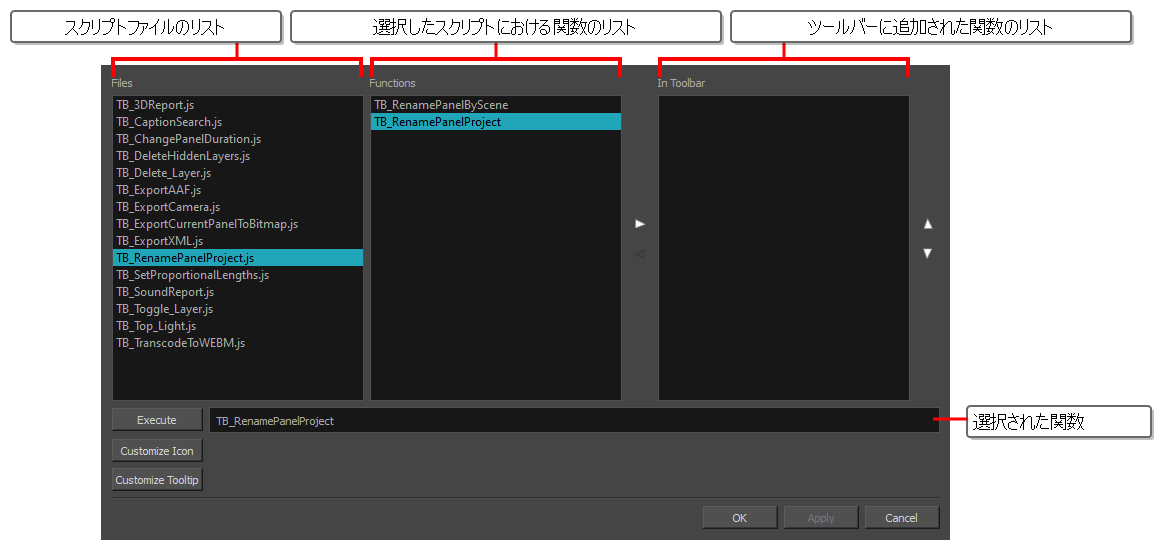Select TB_RenamePanelProject in Functions list
Viewport: 1166px width, 550px height.
(437, 122)
